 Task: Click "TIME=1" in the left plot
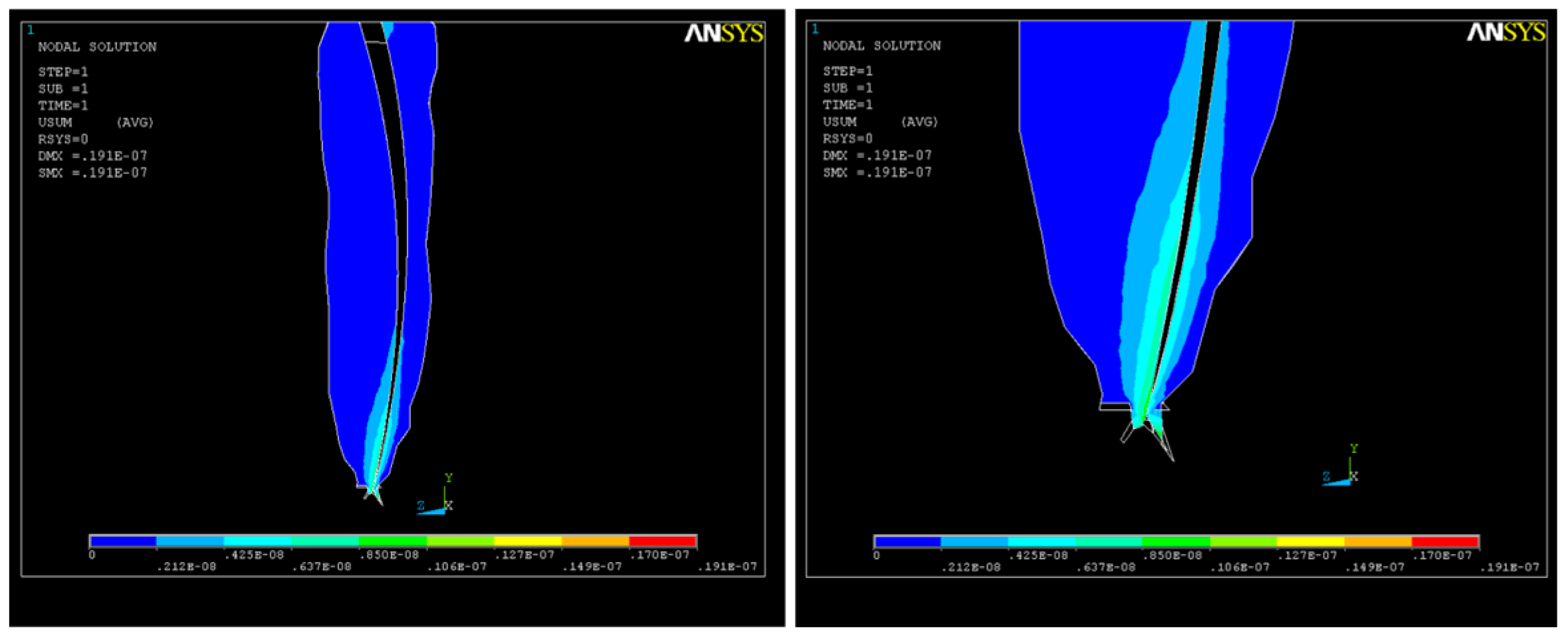(x=63, y=106)
